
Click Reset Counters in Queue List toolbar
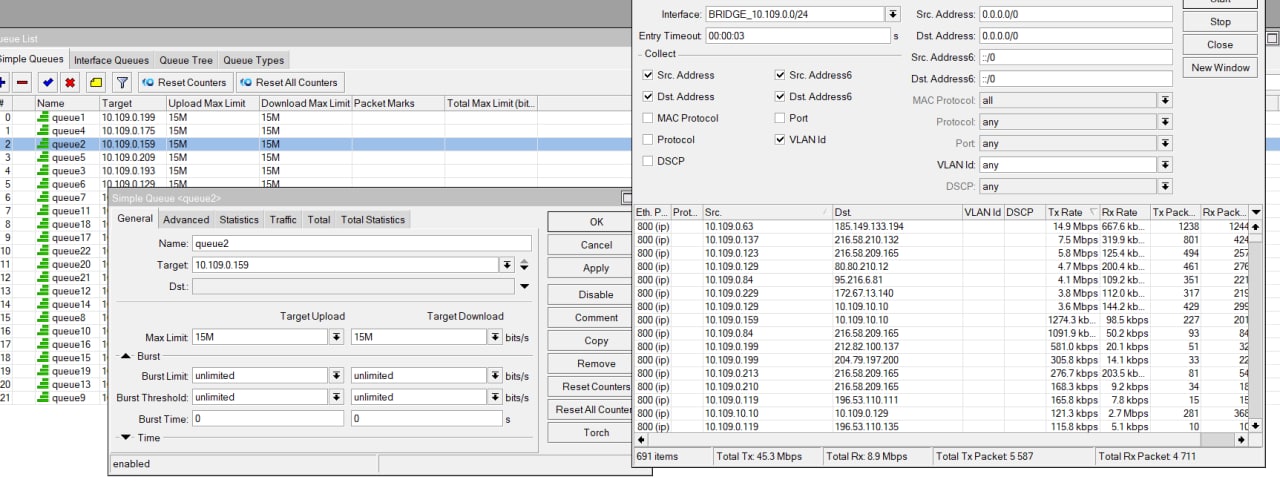184,82
